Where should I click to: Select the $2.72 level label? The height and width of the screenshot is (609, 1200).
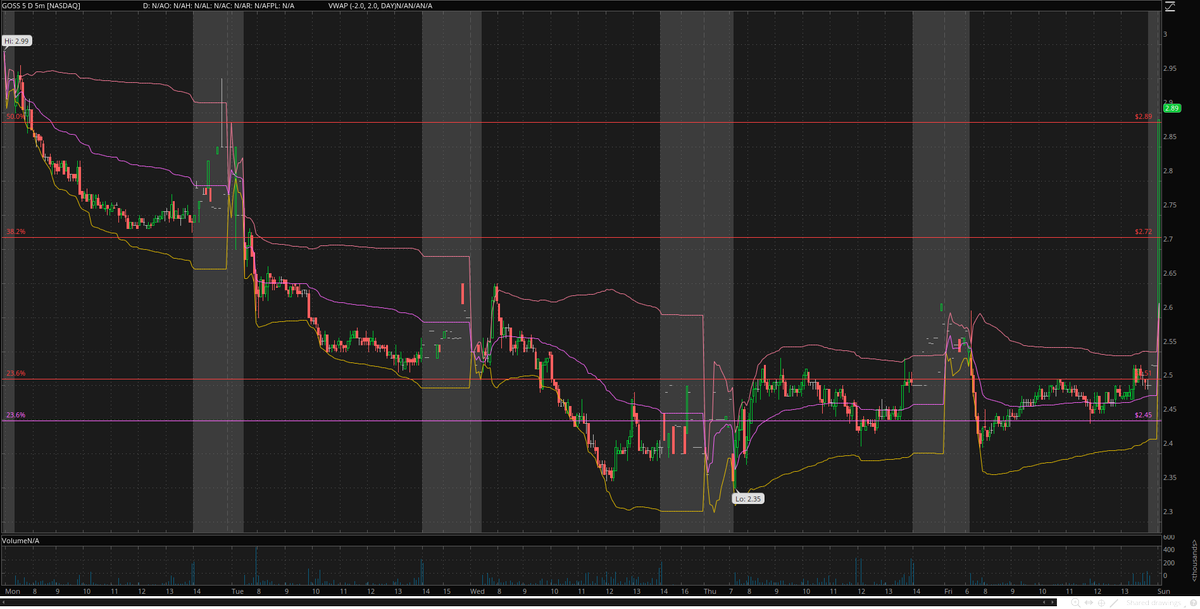1143,232
